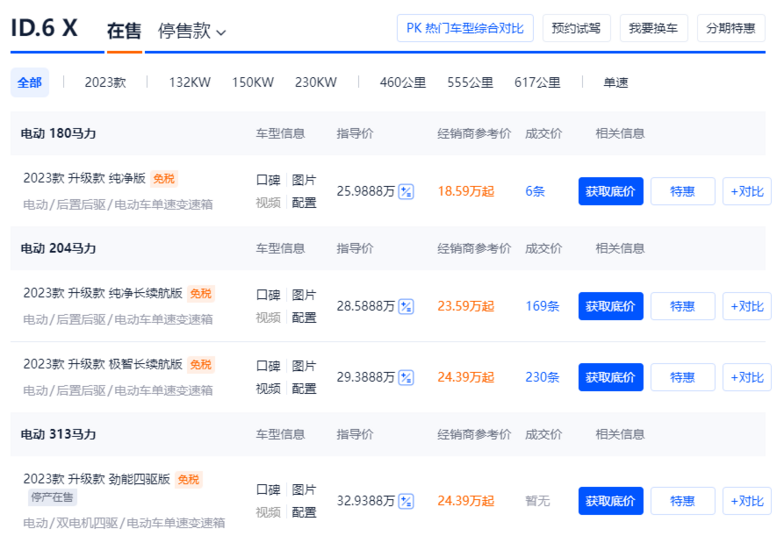Viewport: 784px width, 543px height.
Task: Filter by 555公里 range
Action: [470, 82]
